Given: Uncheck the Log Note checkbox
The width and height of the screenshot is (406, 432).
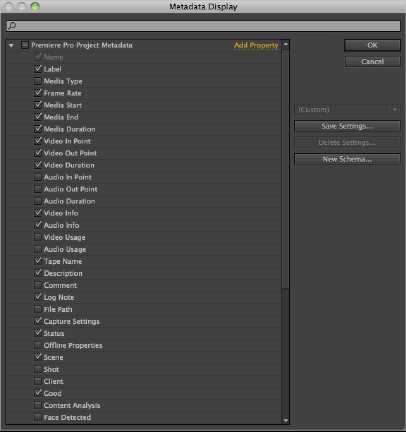Looking at the screenshot, I should (x=38, y=297).
